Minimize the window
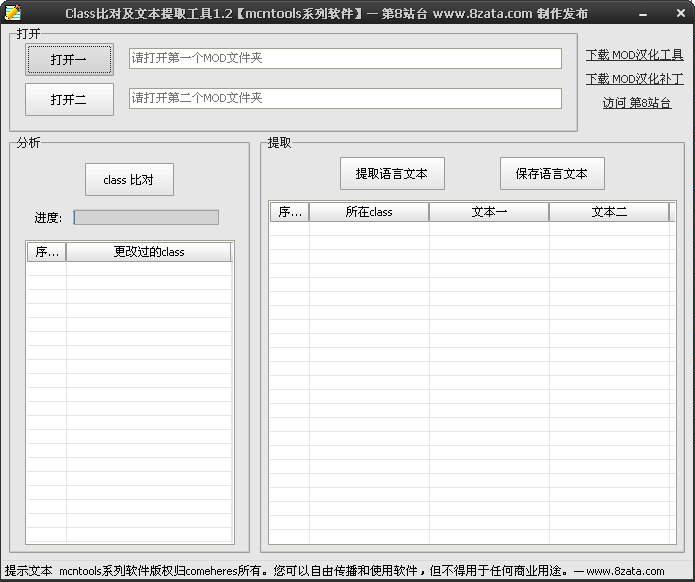 pos(643,14)
